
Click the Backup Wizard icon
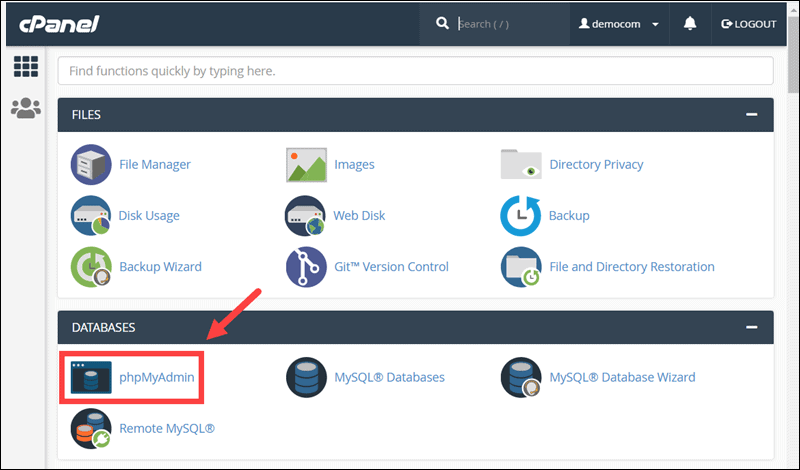(x=91, y=266)
